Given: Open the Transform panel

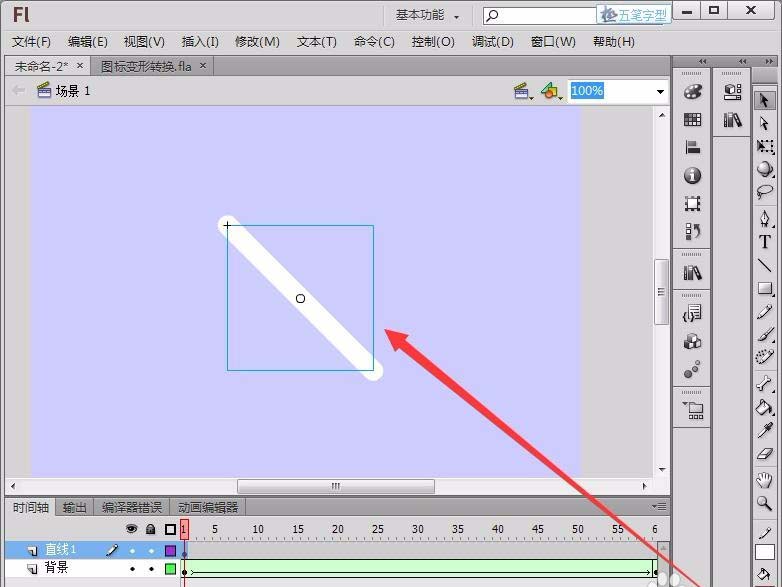Looking at the screenshot, I should tap(692, 203).
